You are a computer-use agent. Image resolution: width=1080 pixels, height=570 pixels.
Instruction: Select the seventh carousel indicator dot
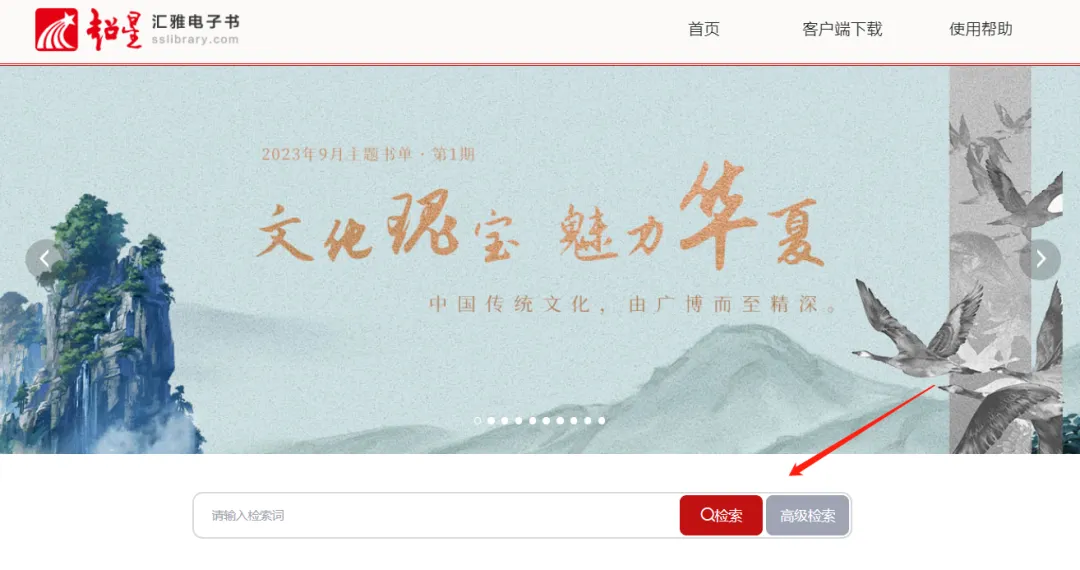[560, 421]
